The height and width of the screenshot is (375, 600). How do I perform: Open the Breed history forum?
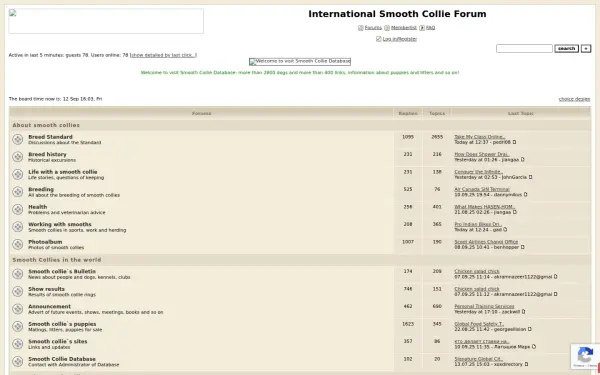[x=47, y=155]
